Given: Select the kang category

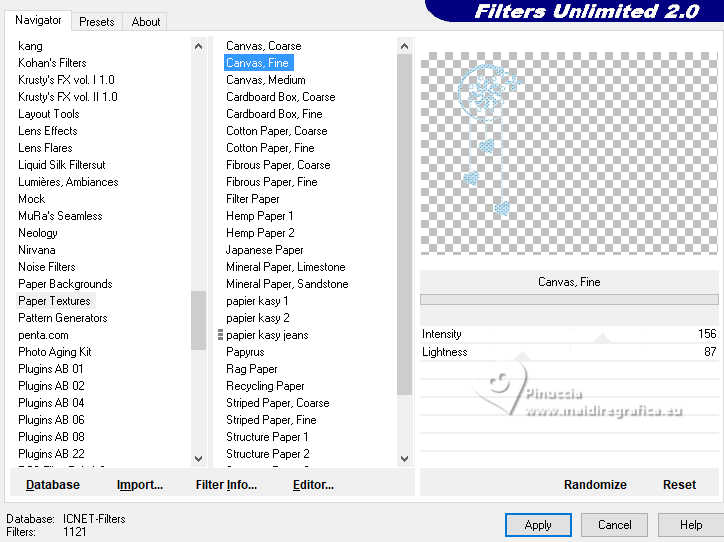Looking at the screenshot, I should (30, 46).
